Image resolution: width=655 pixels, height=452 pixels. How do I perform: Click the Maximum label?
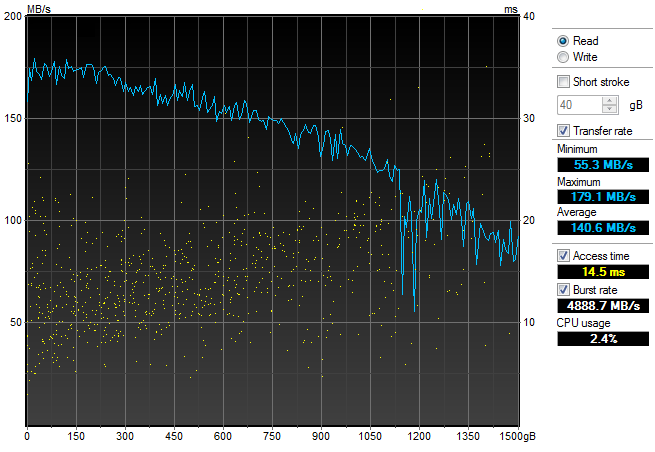[x=579, y=182]
